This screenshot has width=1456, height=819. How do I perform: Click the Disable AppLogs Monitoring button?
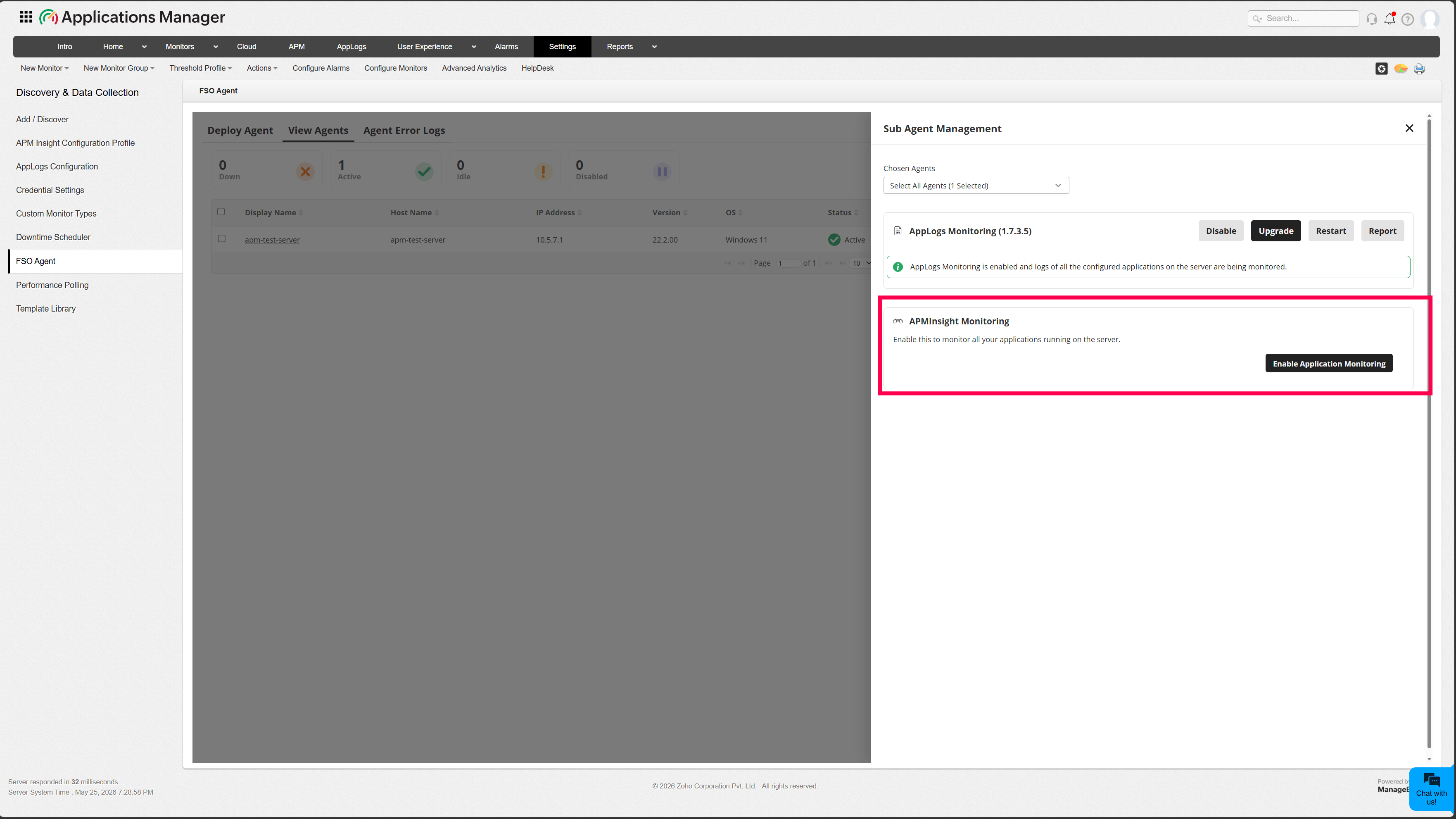click(x=1221, y=231)
